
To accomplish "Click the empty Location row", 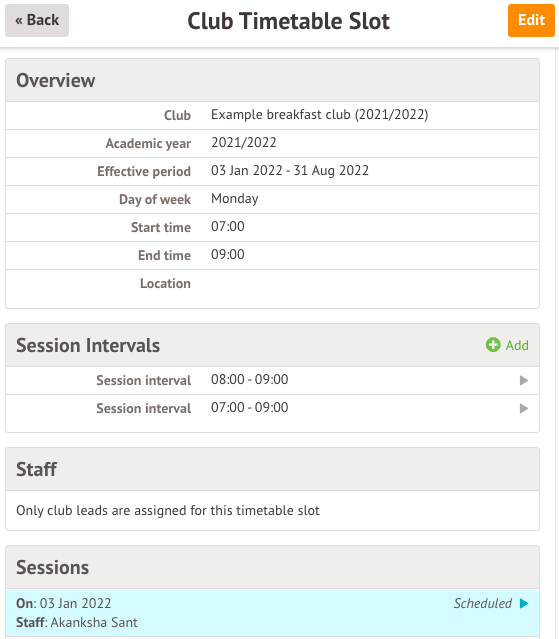I will click(272, 284).
